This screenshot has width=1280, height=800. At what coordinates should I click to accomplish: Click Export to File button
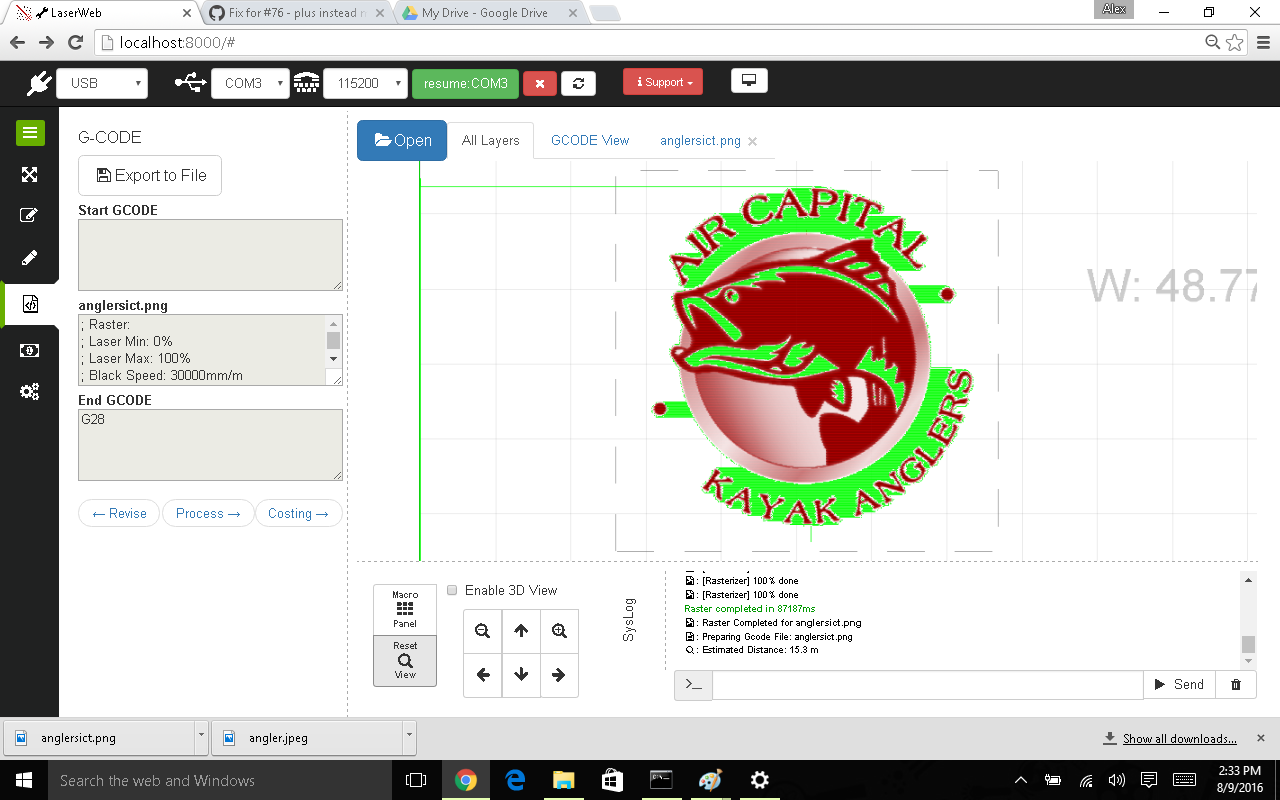[x=150, y=175]
